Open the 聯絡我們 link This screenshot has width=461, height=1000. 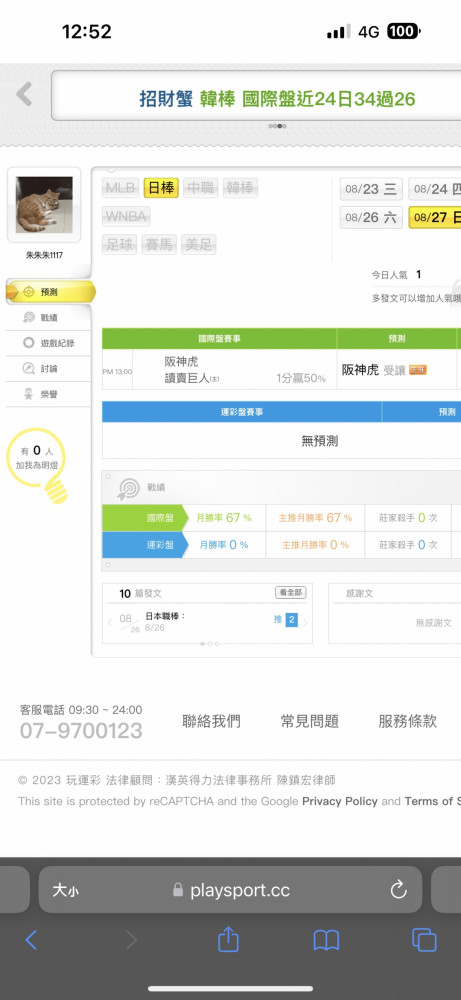tap(211, 721)
